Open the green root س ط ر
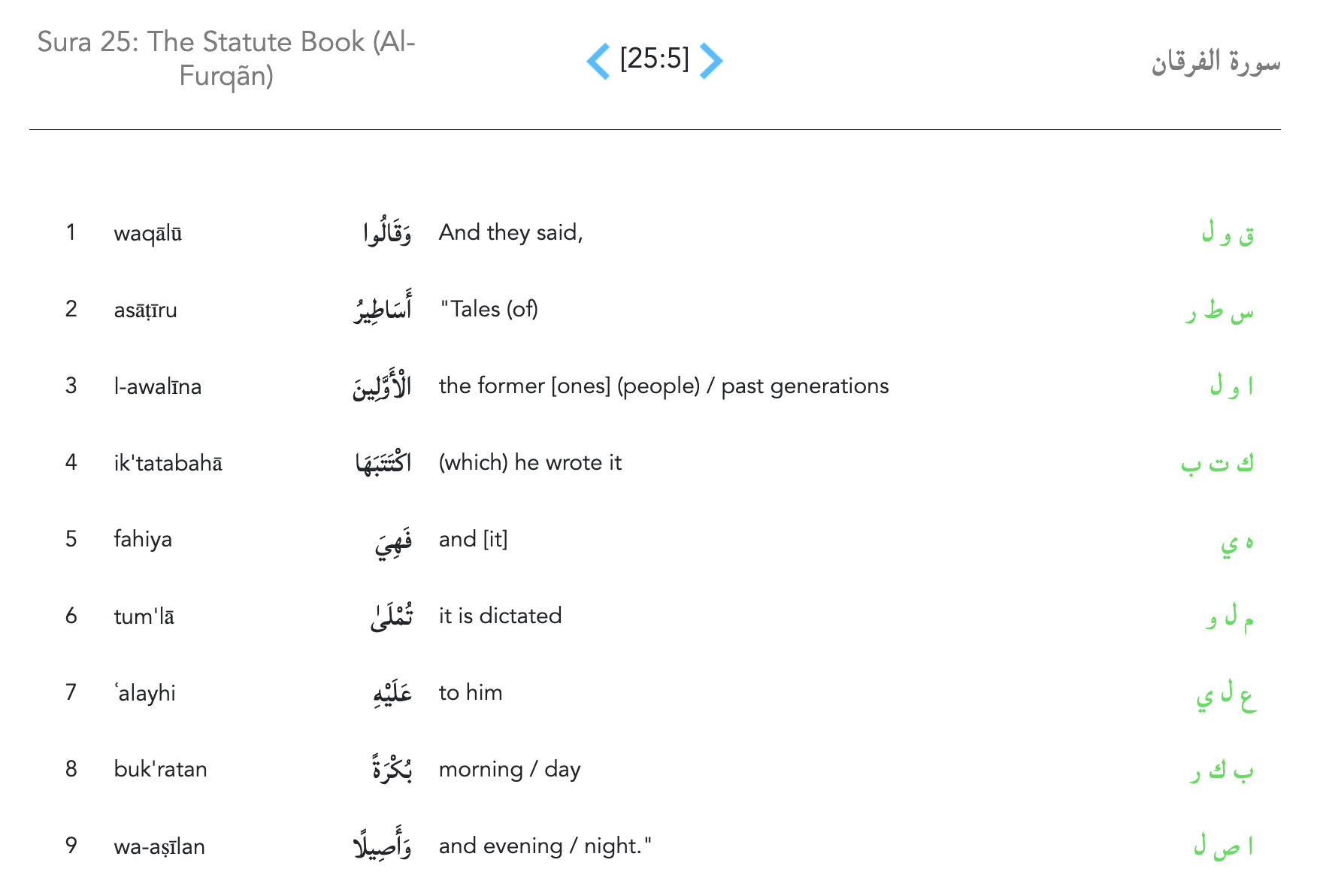 click(x=1219, y=310)
